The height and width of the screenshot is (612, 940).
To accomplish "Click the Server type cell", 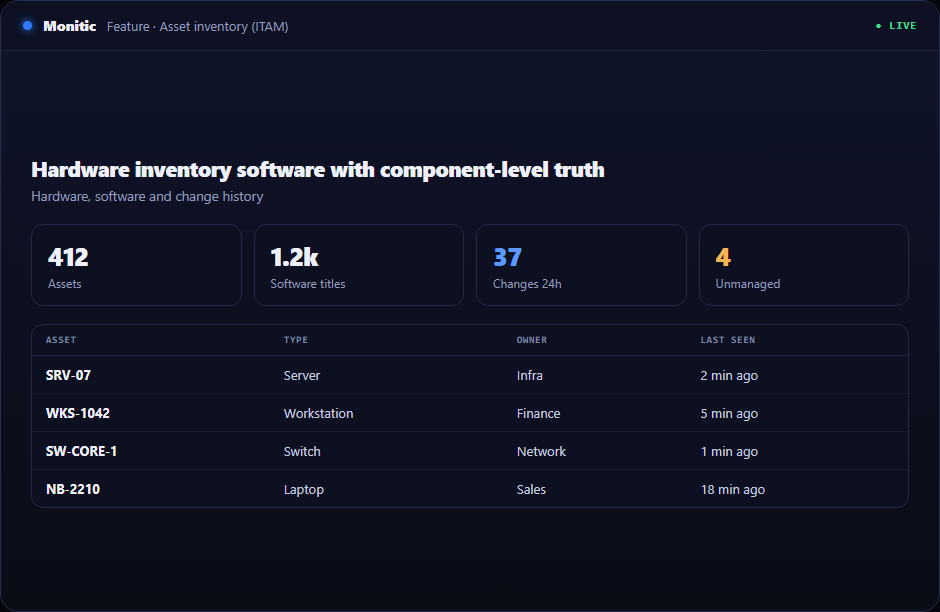I will pyautogui.click(x=302, y=375).
